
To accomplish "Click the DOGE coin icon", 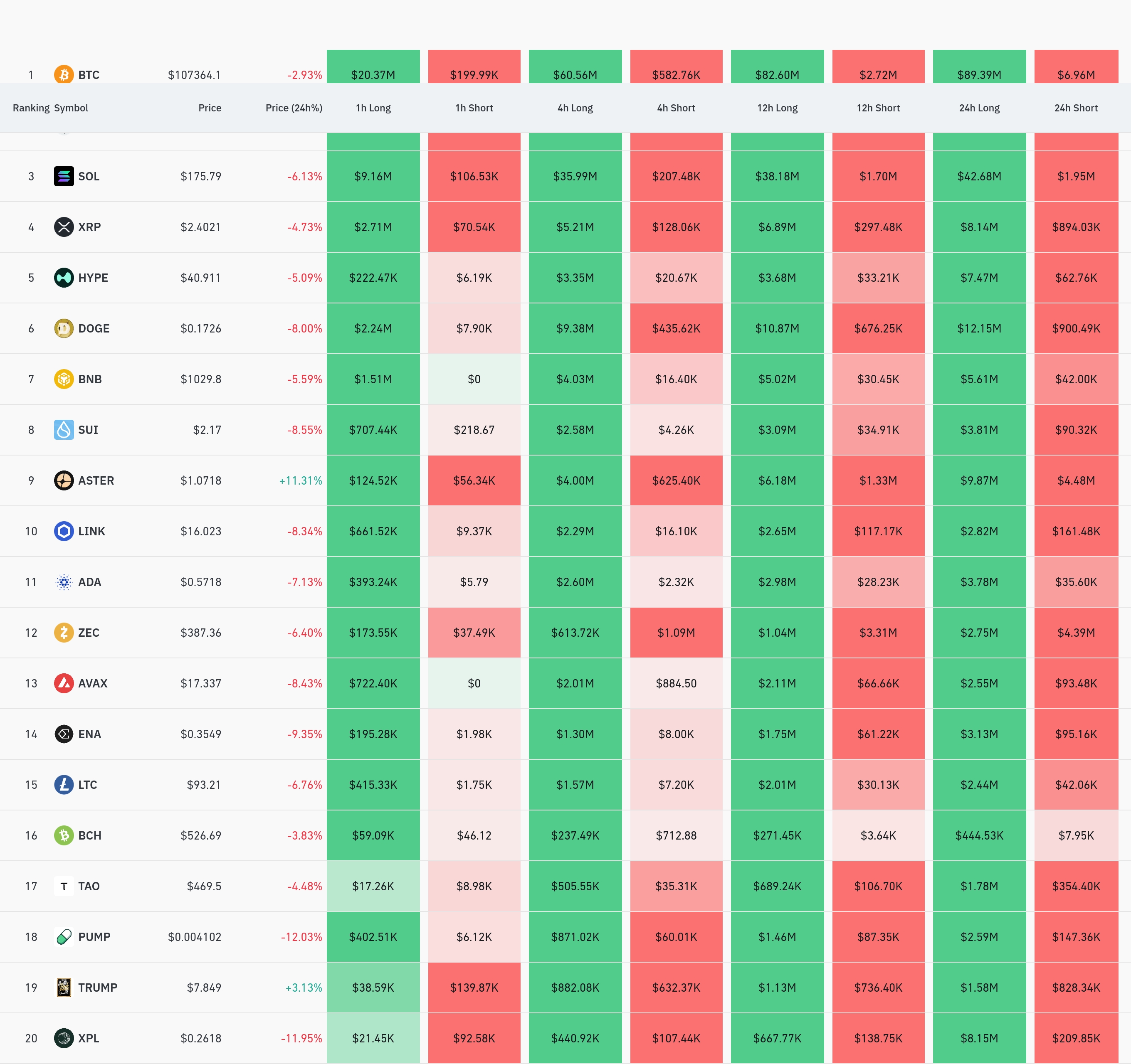I will pos(64,328).
